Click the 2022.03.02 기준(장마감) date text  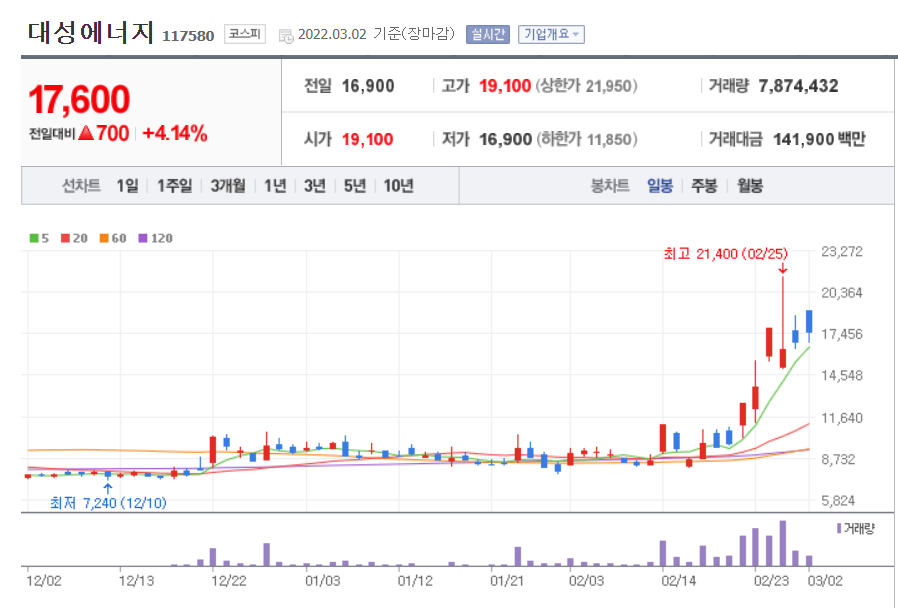376,34
